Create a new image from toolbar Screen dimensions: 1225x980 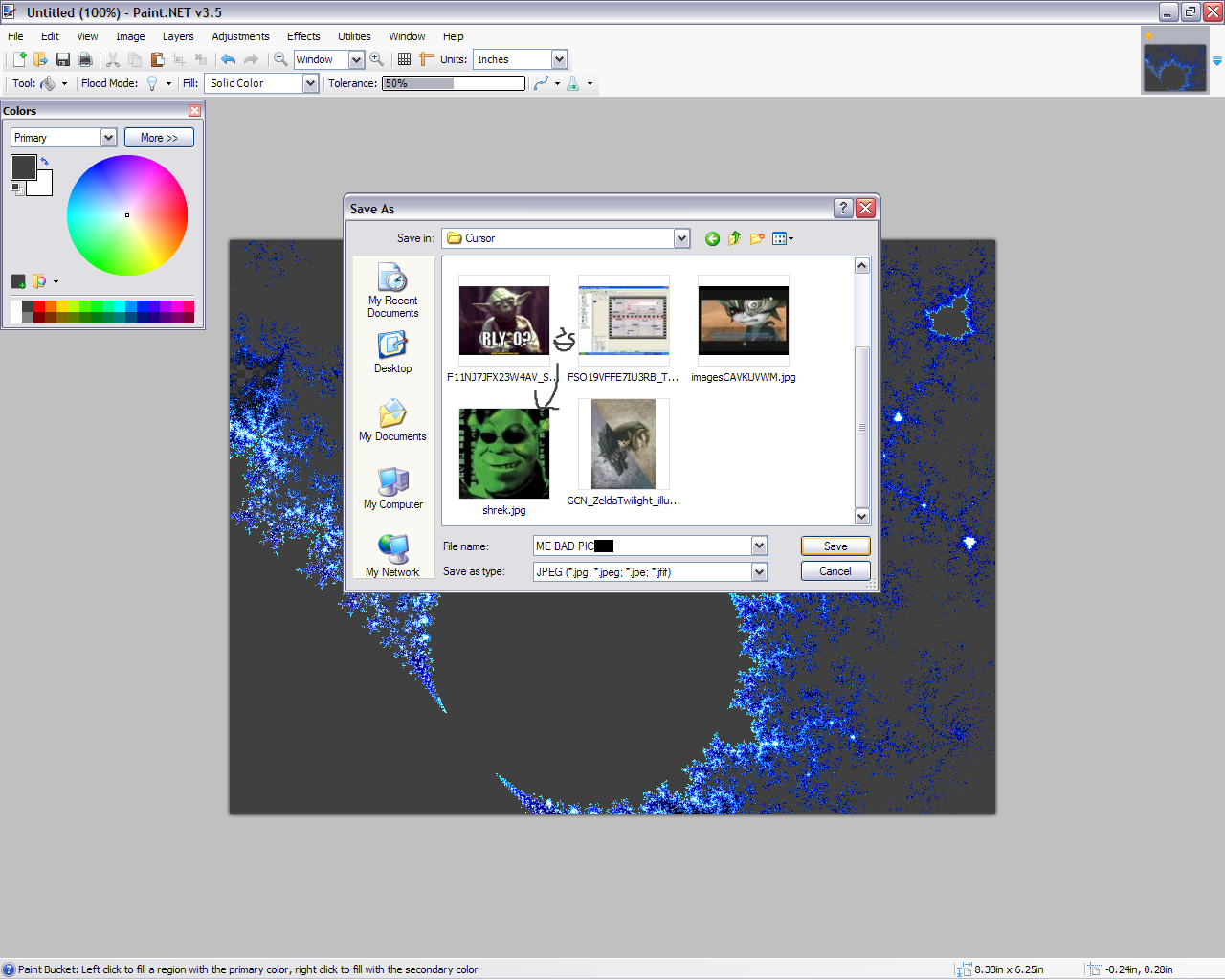tap(18, 59)
